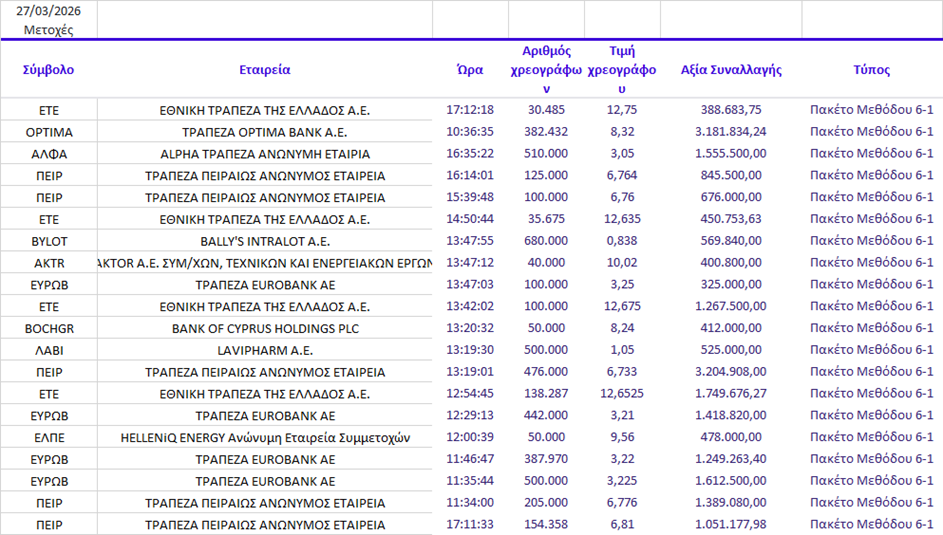This screenshot has height=535, width=943.
Task: Click the value cell 3.181.834,24
Action: [731, 132]
